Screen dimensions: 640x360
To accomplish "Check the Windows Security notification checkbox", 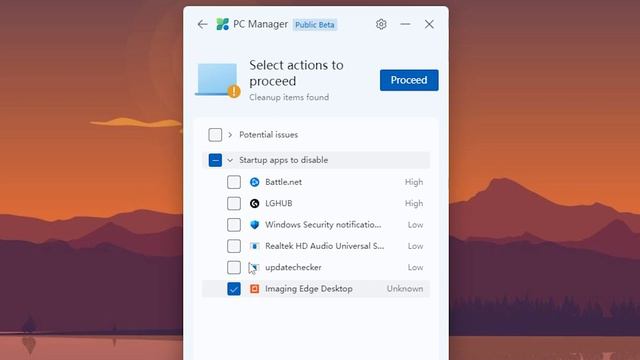I will [x=234, y=225].
